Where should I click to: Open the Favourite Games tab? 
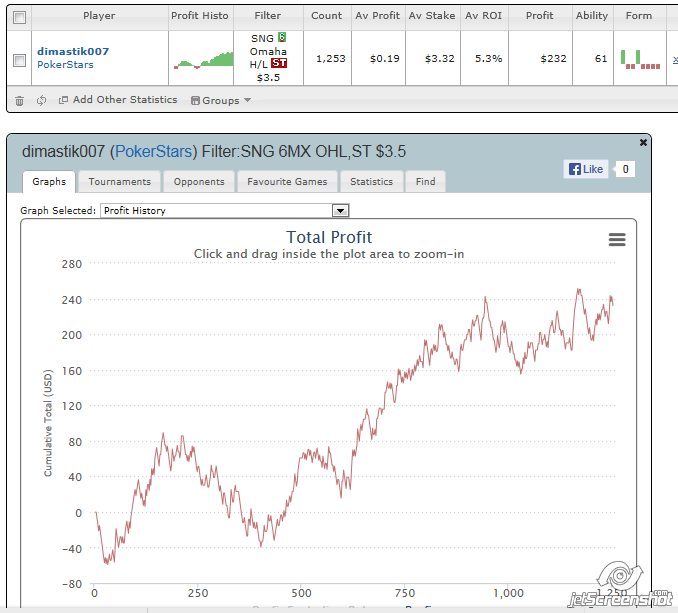(x=287, y=182)
